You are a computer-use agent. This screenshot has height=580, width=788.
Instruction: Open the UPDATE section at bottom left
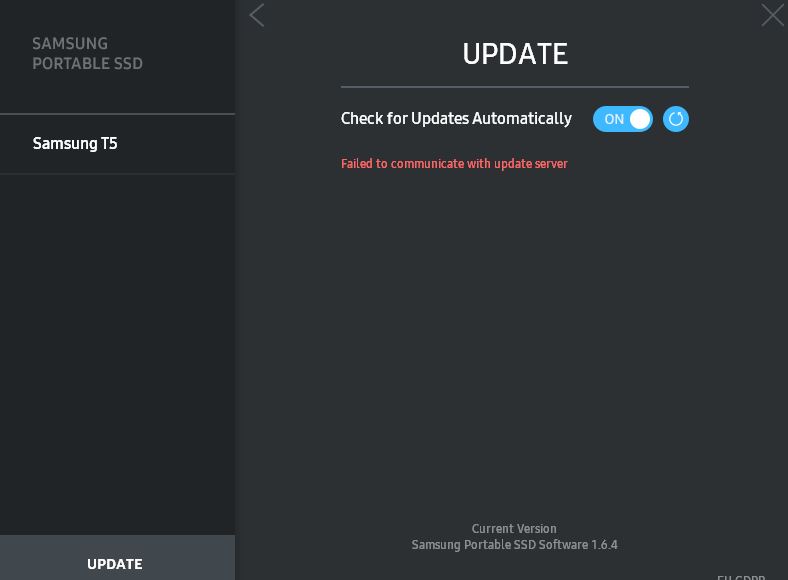(x=115, y=563)
